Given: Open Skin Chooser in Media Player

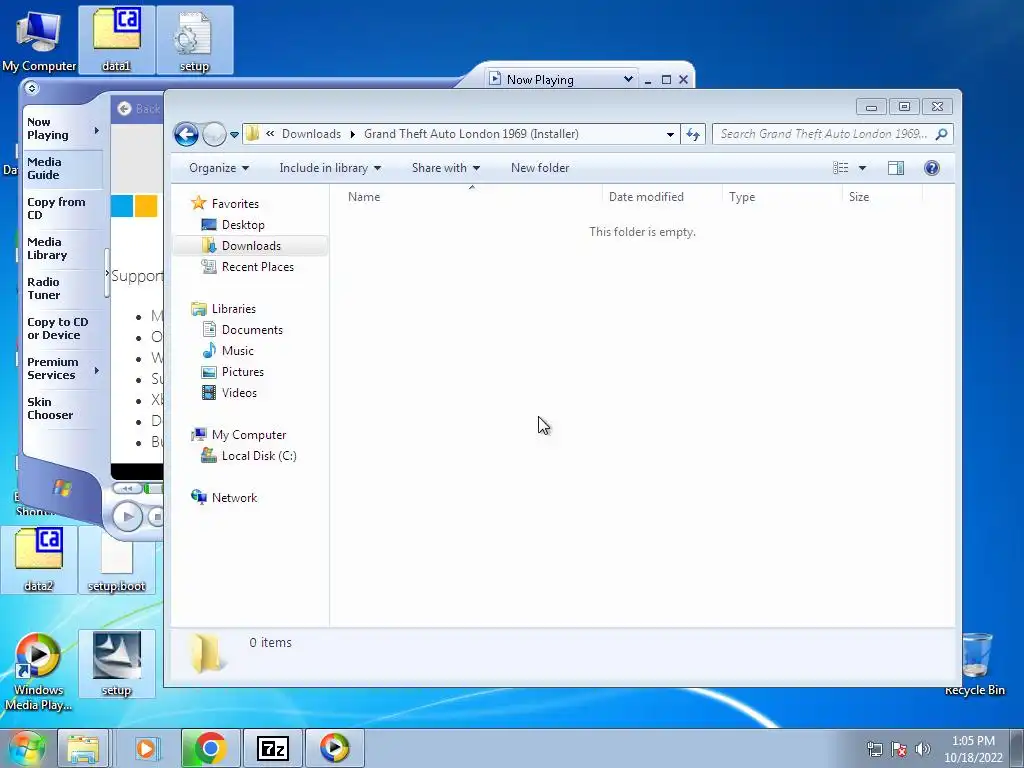Looking at the screenshot, I should (x=63, y=408).
